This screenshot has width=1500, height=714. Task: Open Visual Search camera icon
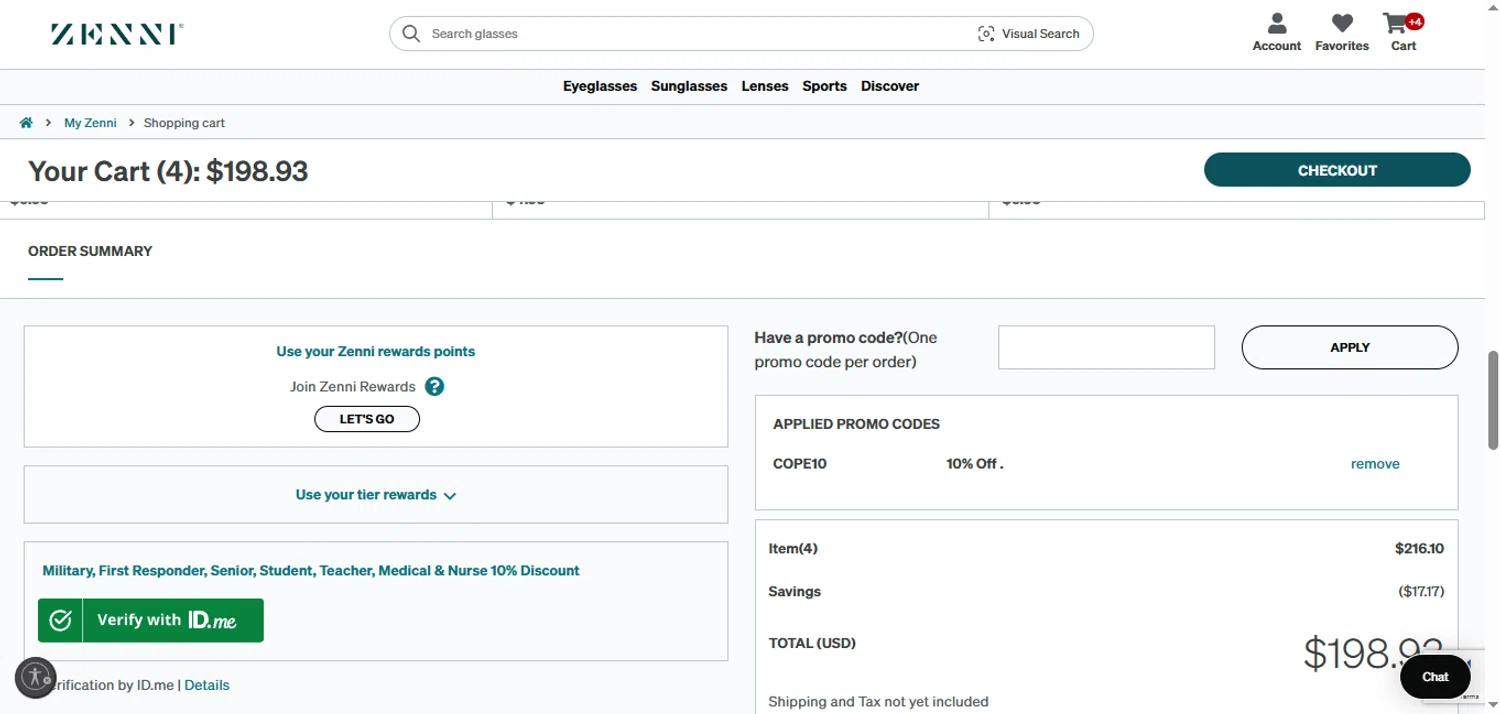click(x=986, y=34)
